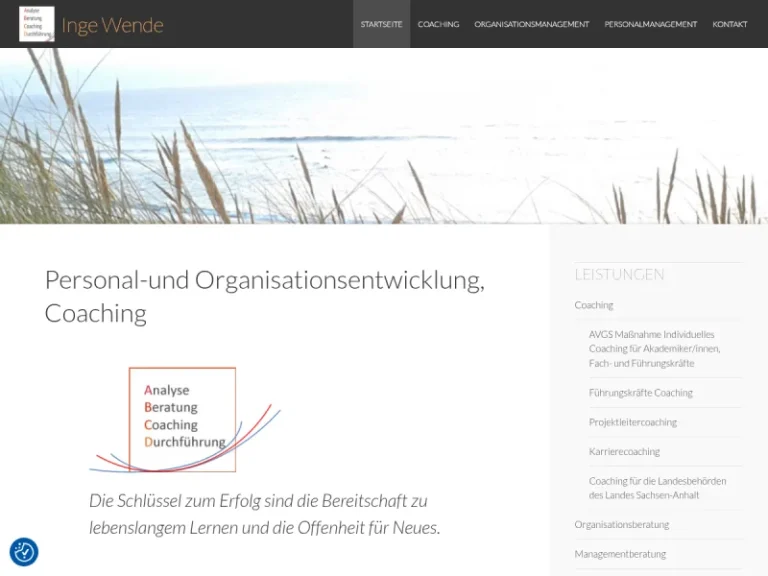Viewport: 768px width, 576px height.
Task: Click the beach grass header banner image
Action: click(x=384, y=136)
